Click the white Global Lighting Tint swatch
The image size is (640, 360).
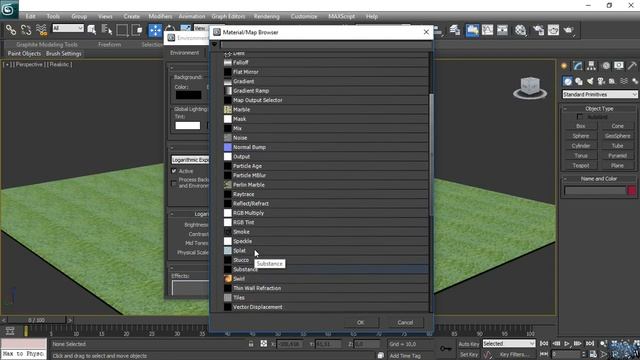click(188, 125)
